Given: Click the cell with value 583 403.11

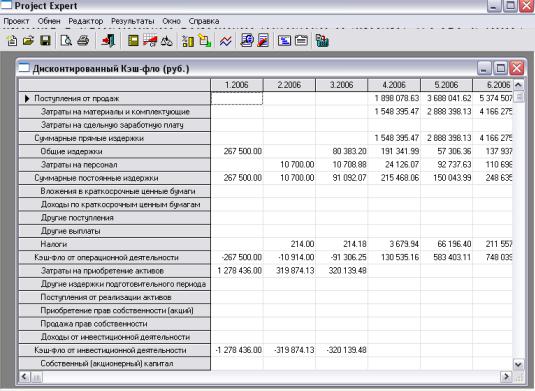Looking at the screenshot, I should [446, 258].
